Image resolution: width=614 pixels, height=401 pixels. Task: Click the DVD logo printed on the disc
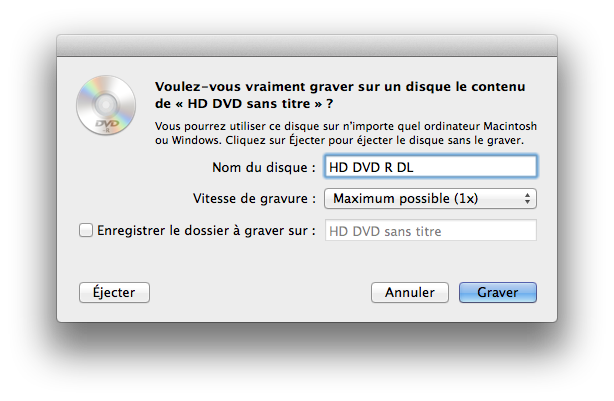click(x=107, y=124)
